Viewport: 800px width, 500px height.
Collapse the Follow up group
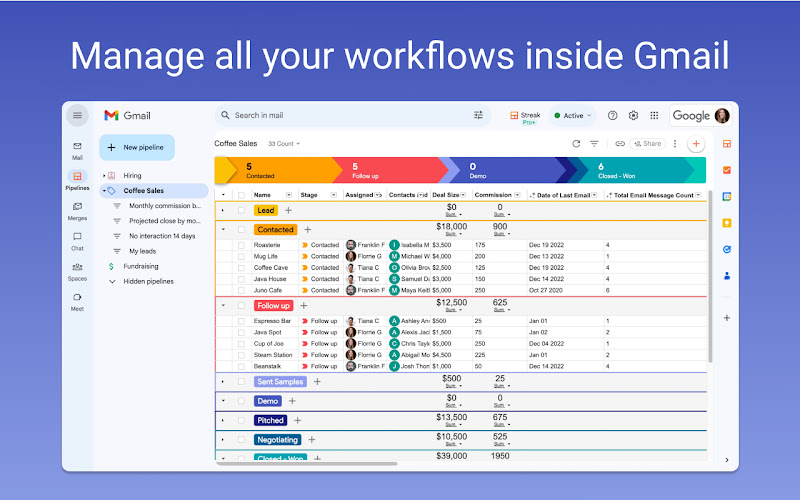pos(223,306)
